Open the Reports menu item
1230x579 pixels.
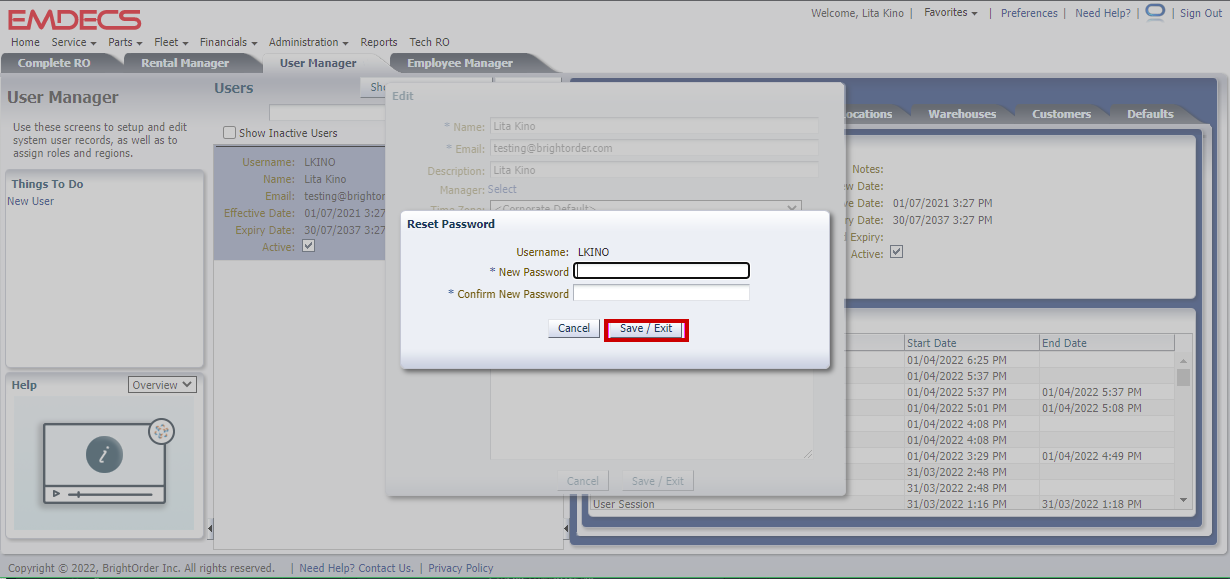pos(379,42)
